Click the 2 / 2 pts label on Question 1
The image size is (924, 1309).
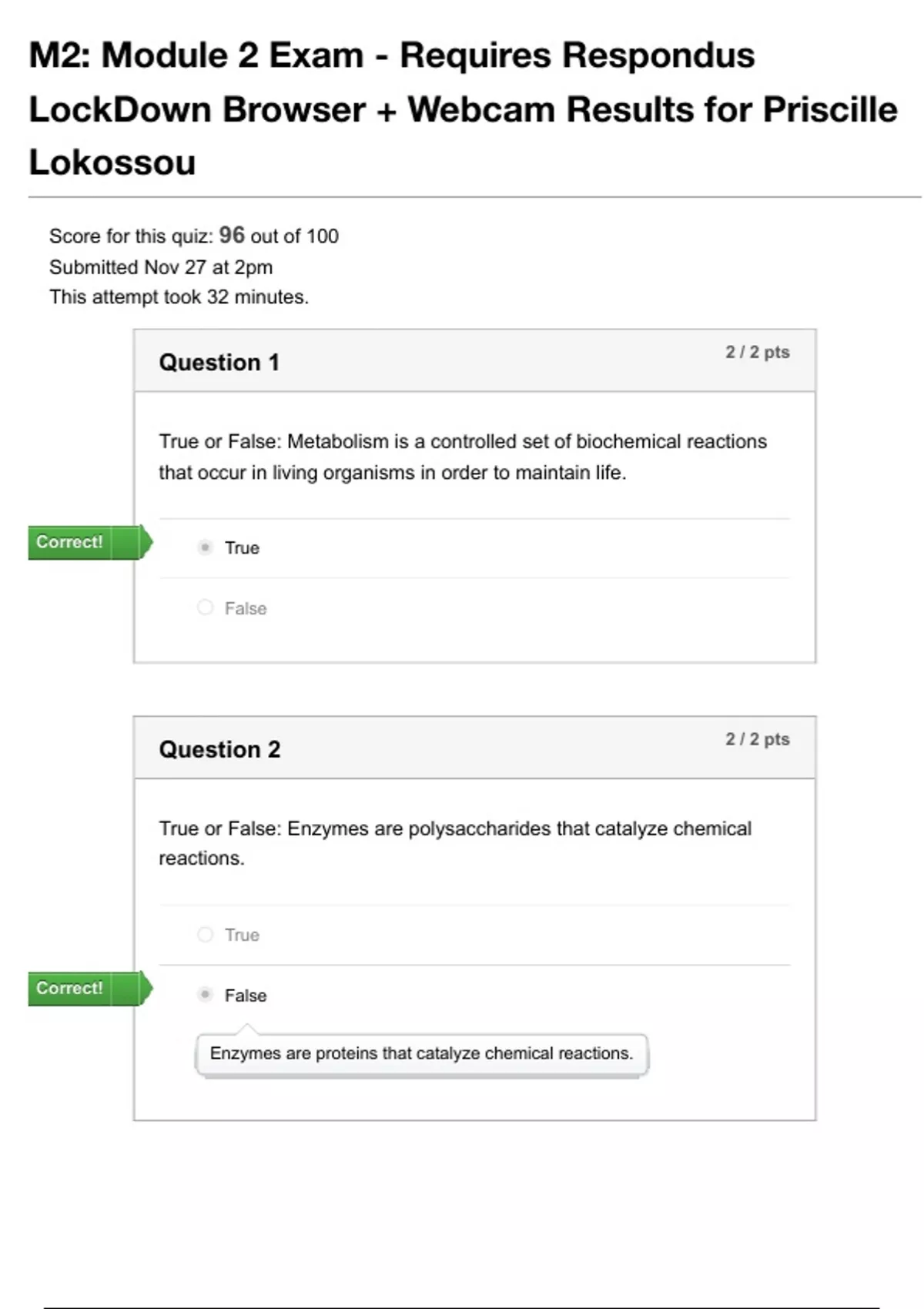[x=757, y=352]
